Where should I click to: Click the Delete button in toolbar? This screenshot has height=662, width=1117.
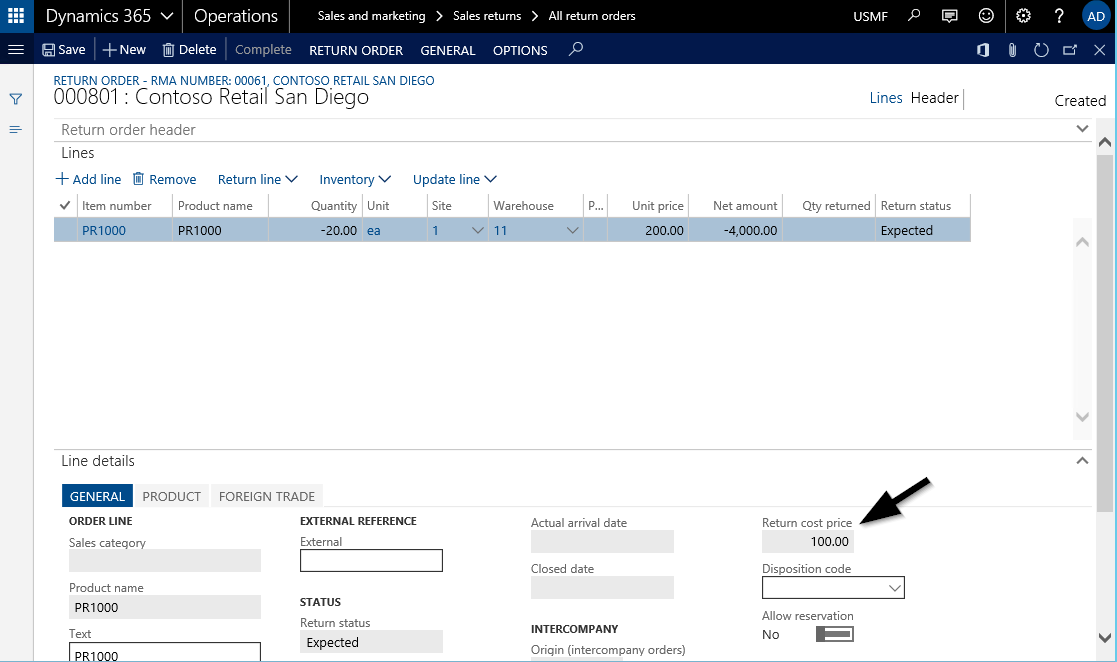click(x=189, y=50)
